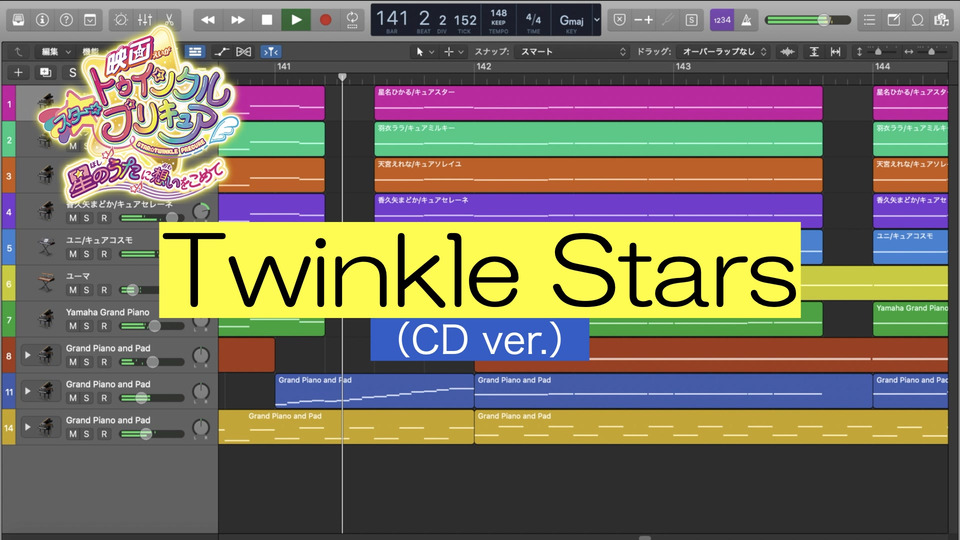Toggle Cycle mode button
The image size is (960, 540).
pyautogui.click(x=352, y=20)
